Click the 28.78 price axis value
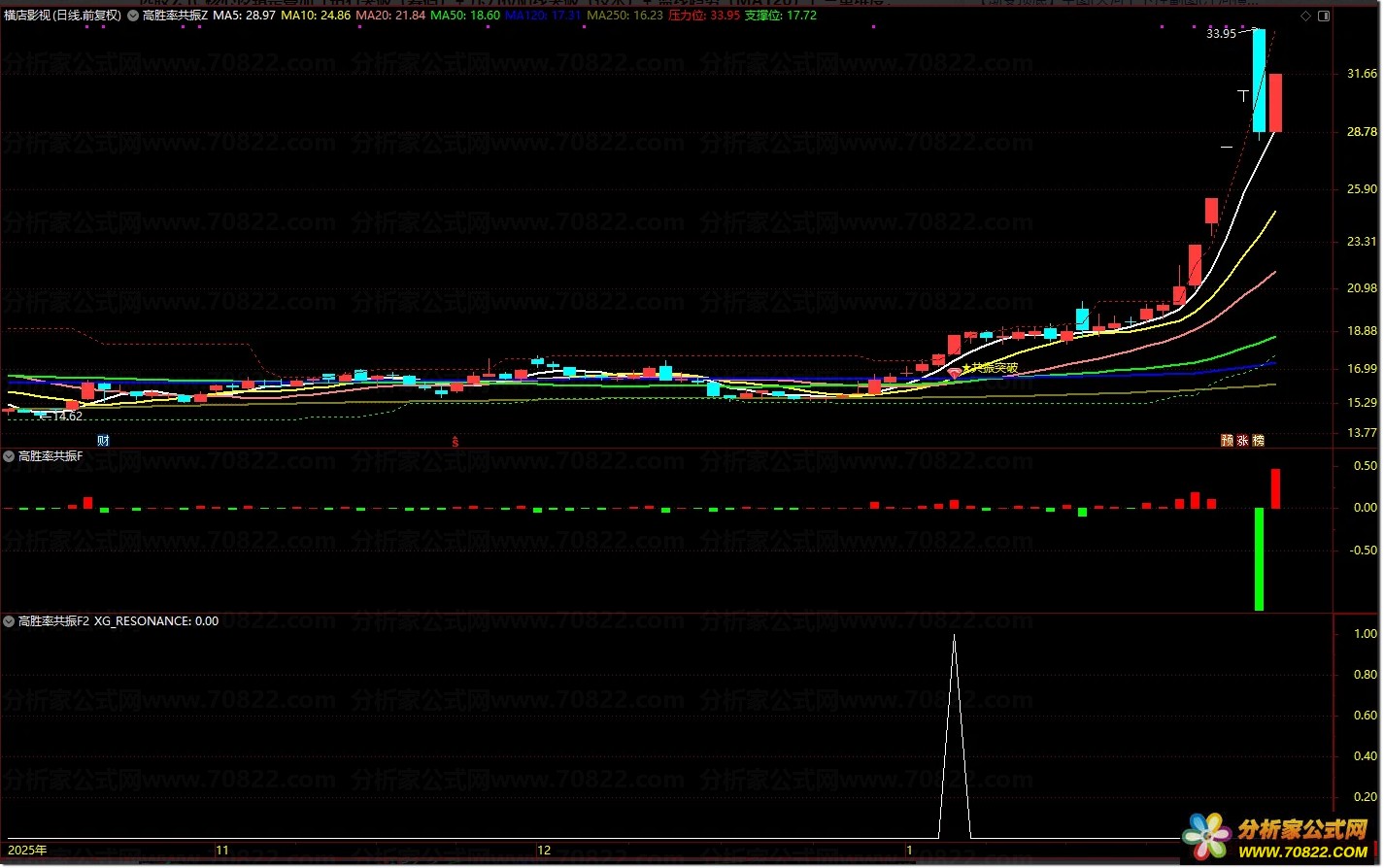Viewport: 1384px width, 868px height. pyautogui.click(x=1364, y=131)
